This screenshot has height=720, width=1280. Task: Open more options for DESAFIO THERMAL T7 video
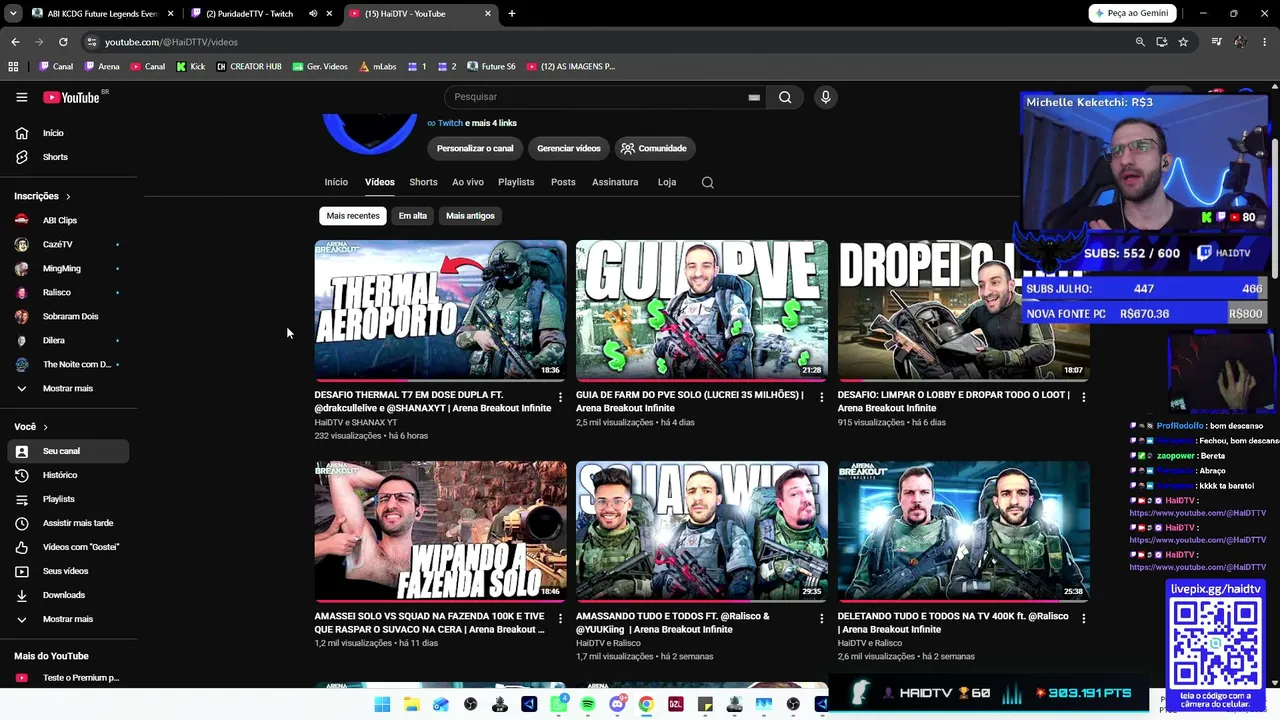tap(560, 397)
